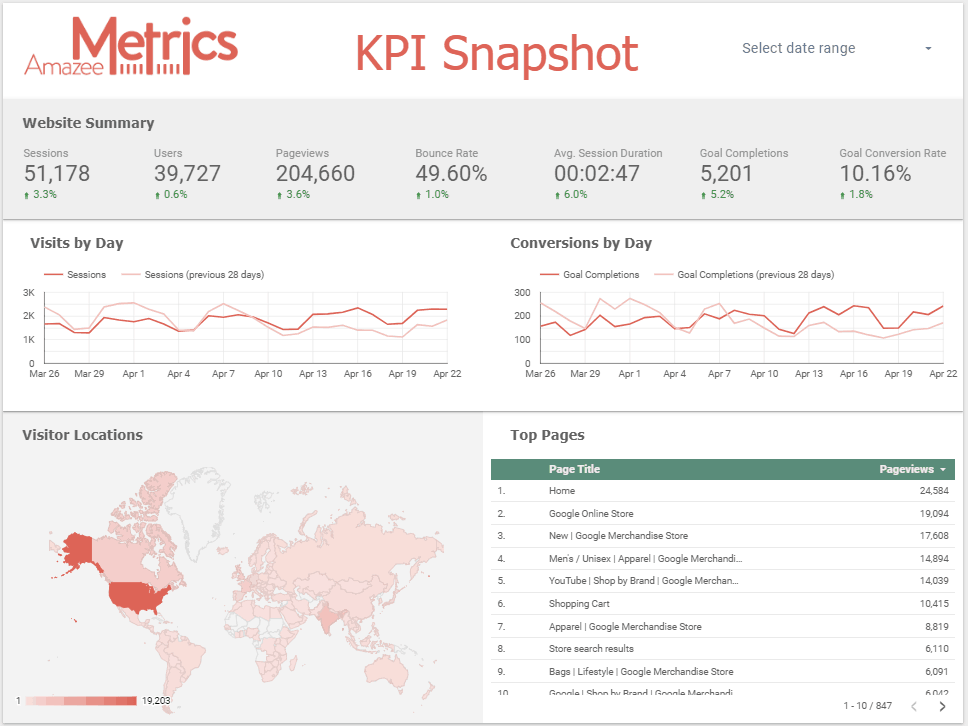This screenshot has width=968, height=726.
Task: Click the Store search results row
Action: point(723,649)
